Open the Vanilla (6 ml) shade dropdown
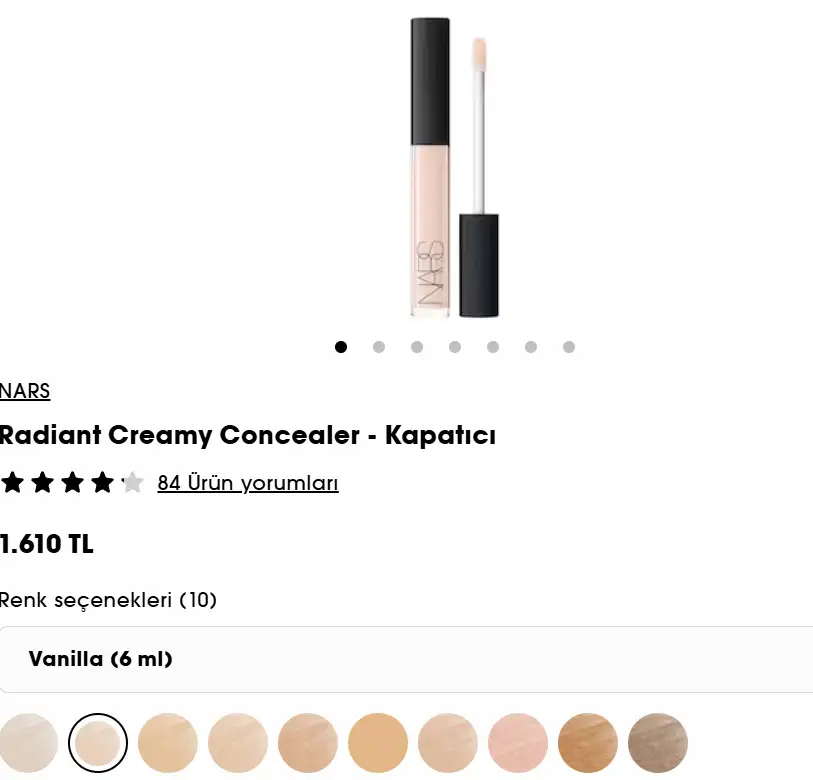The height and width of the screenshot is (780, 813). click(406, 659)
